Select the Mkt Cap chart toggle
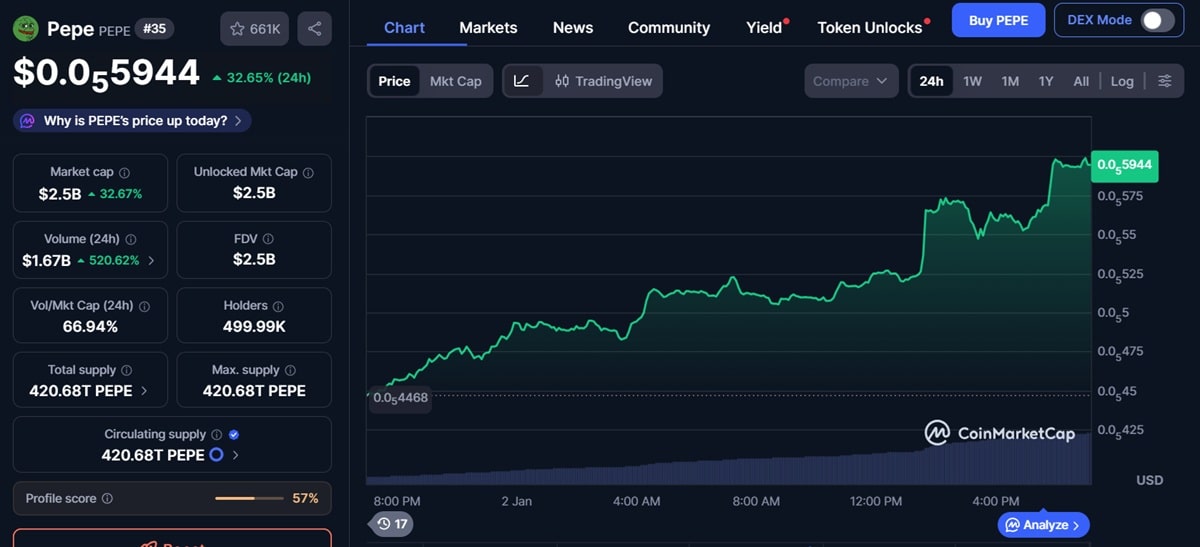1200x547 pixels. tap(456, 81)
